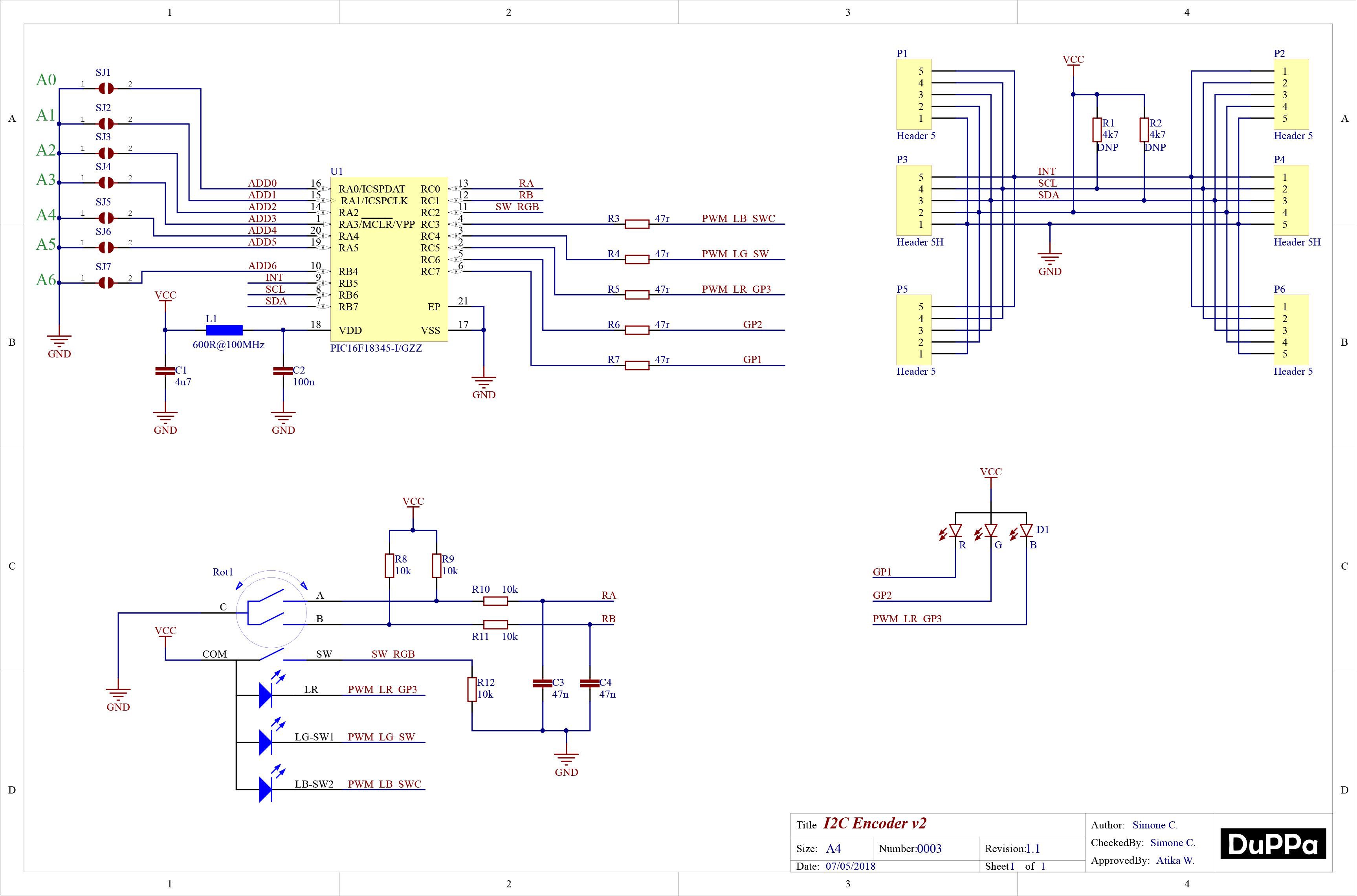Click resistor R4 symbol
Image resolution: width=1357 pixels, height=896 pixels.
point(637,259)
